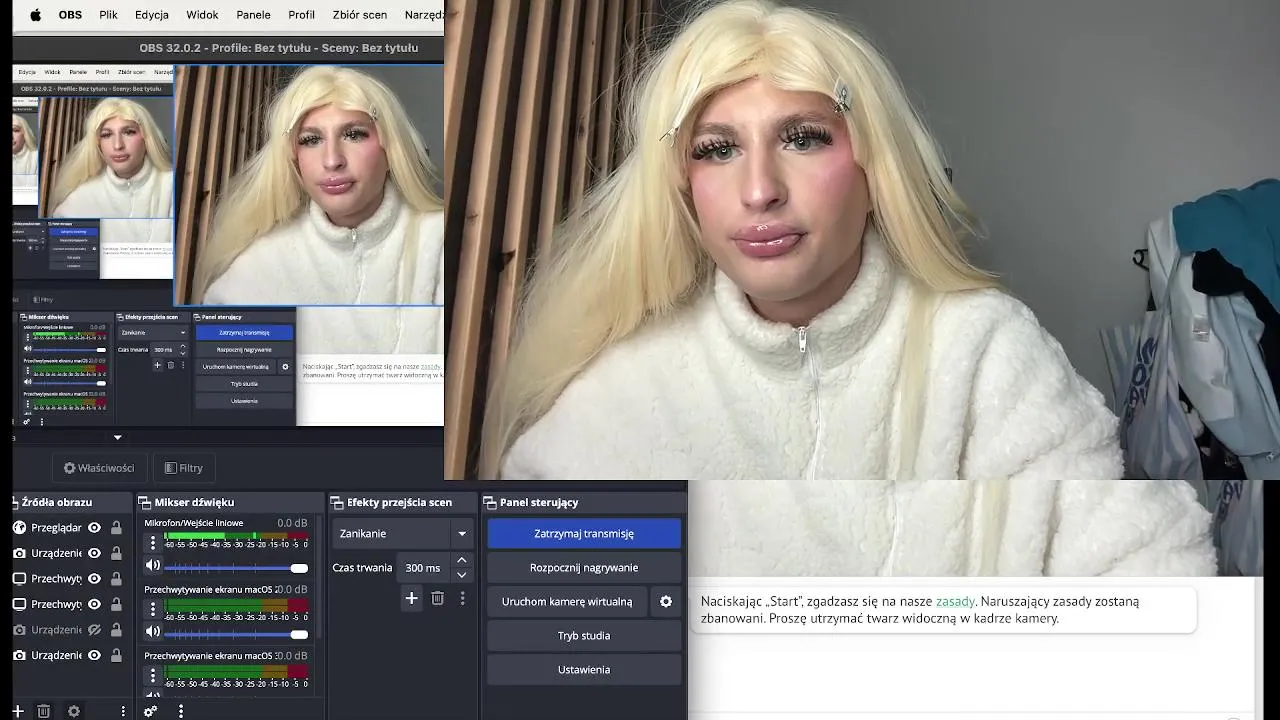1280x720 pixels.
Task: Open the Edycja menu
Action: (152, 15)
